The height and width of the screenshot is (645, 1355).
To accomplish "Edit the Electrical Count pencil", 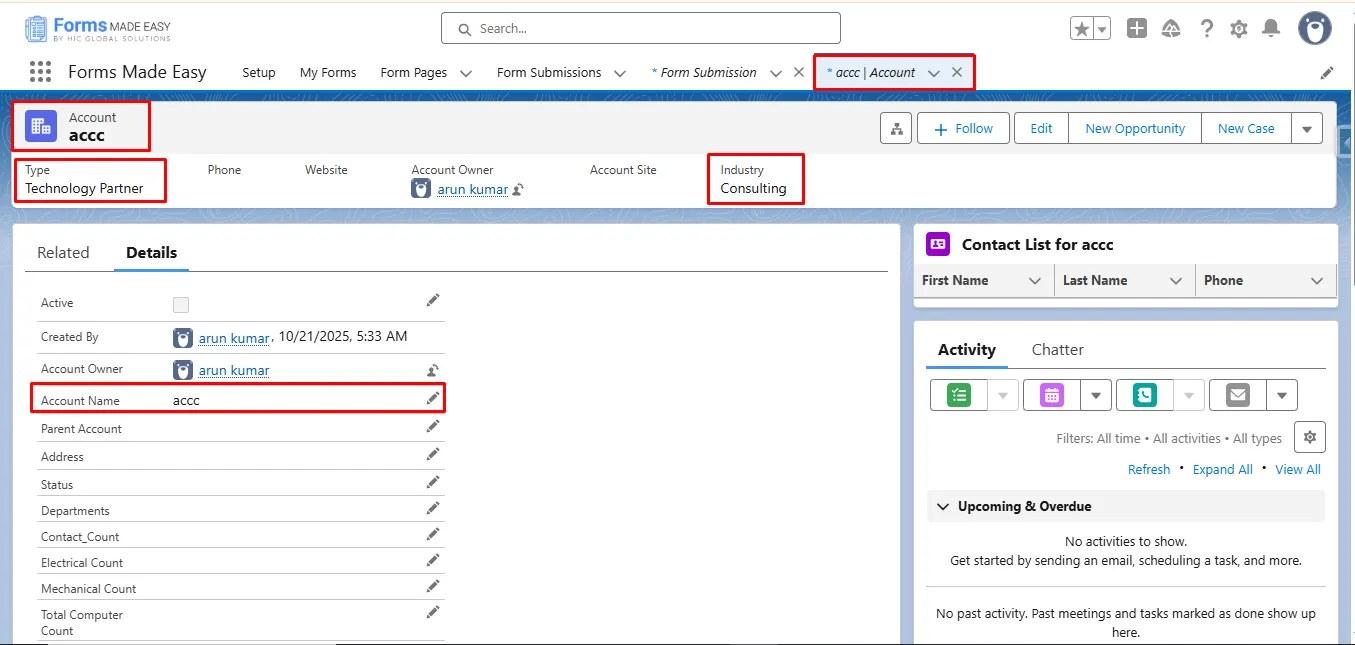I will (x=433, y=560).
